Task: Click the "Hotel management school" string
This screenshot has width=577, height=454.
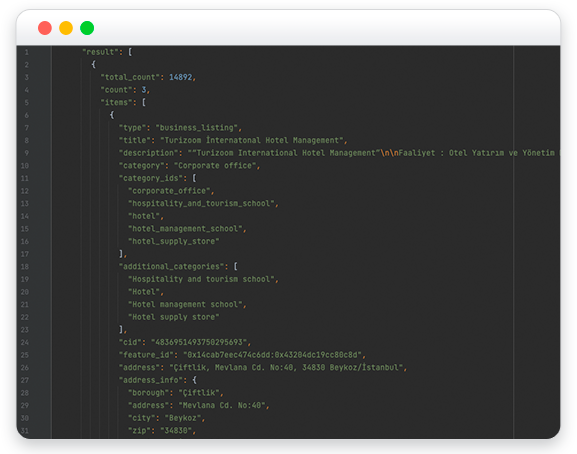Action: pos(185,304)
